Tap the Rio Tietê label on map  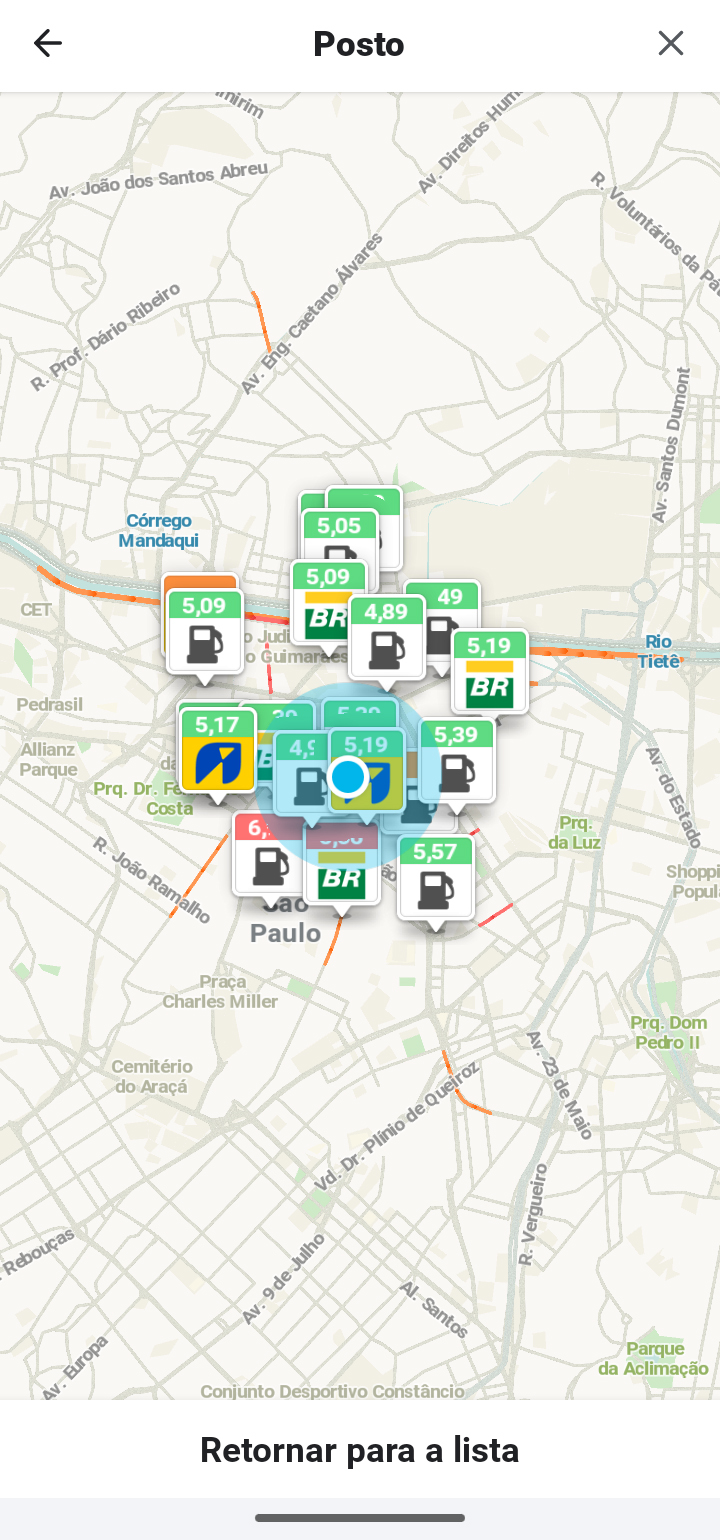coord(659,650)
